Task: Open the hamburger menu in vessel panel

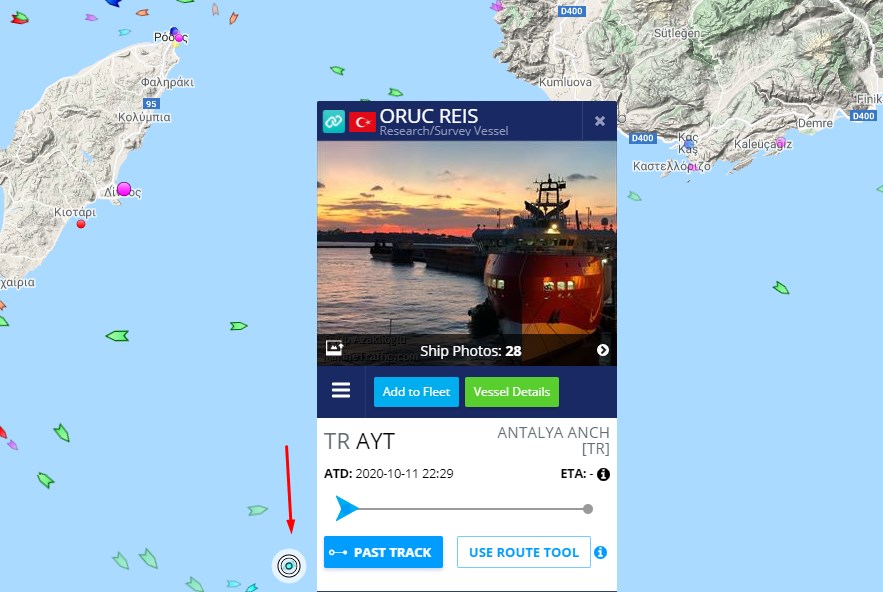Action: [x=341, y=390]
